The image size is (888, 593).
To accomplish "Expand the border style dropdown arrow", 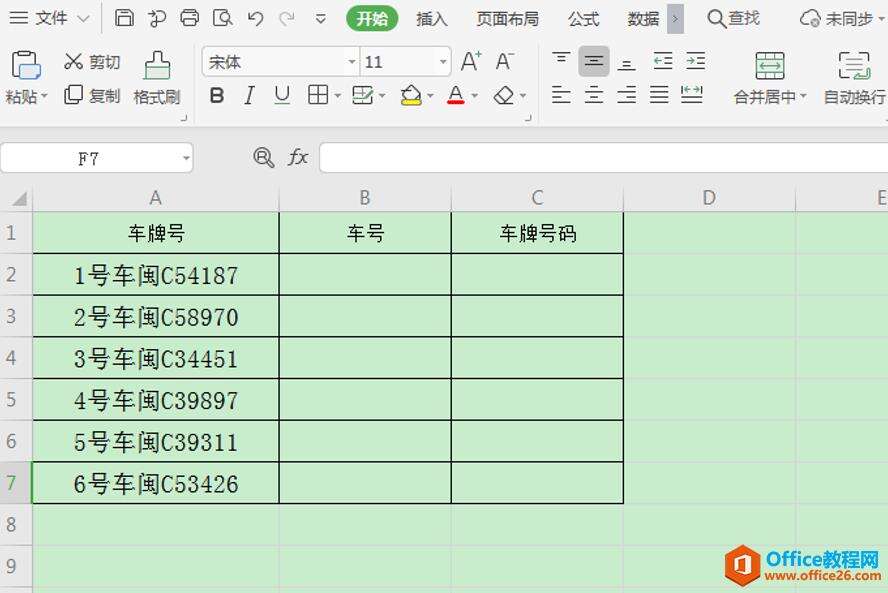I will click(x=338, y=95).
